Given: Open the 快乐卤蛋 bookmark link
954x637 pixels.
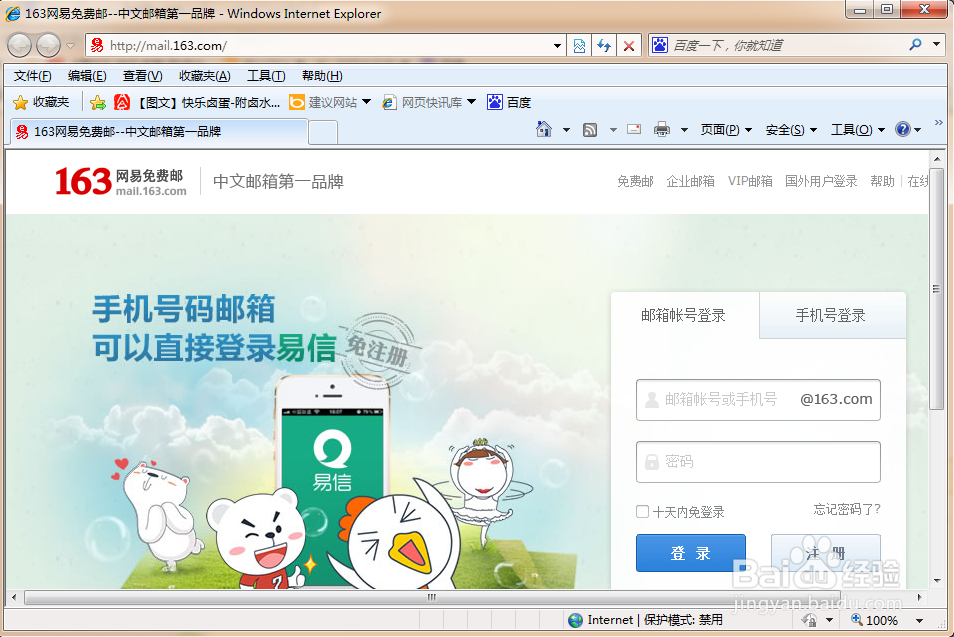Looking at the screenshot, I should click(198, 102).
